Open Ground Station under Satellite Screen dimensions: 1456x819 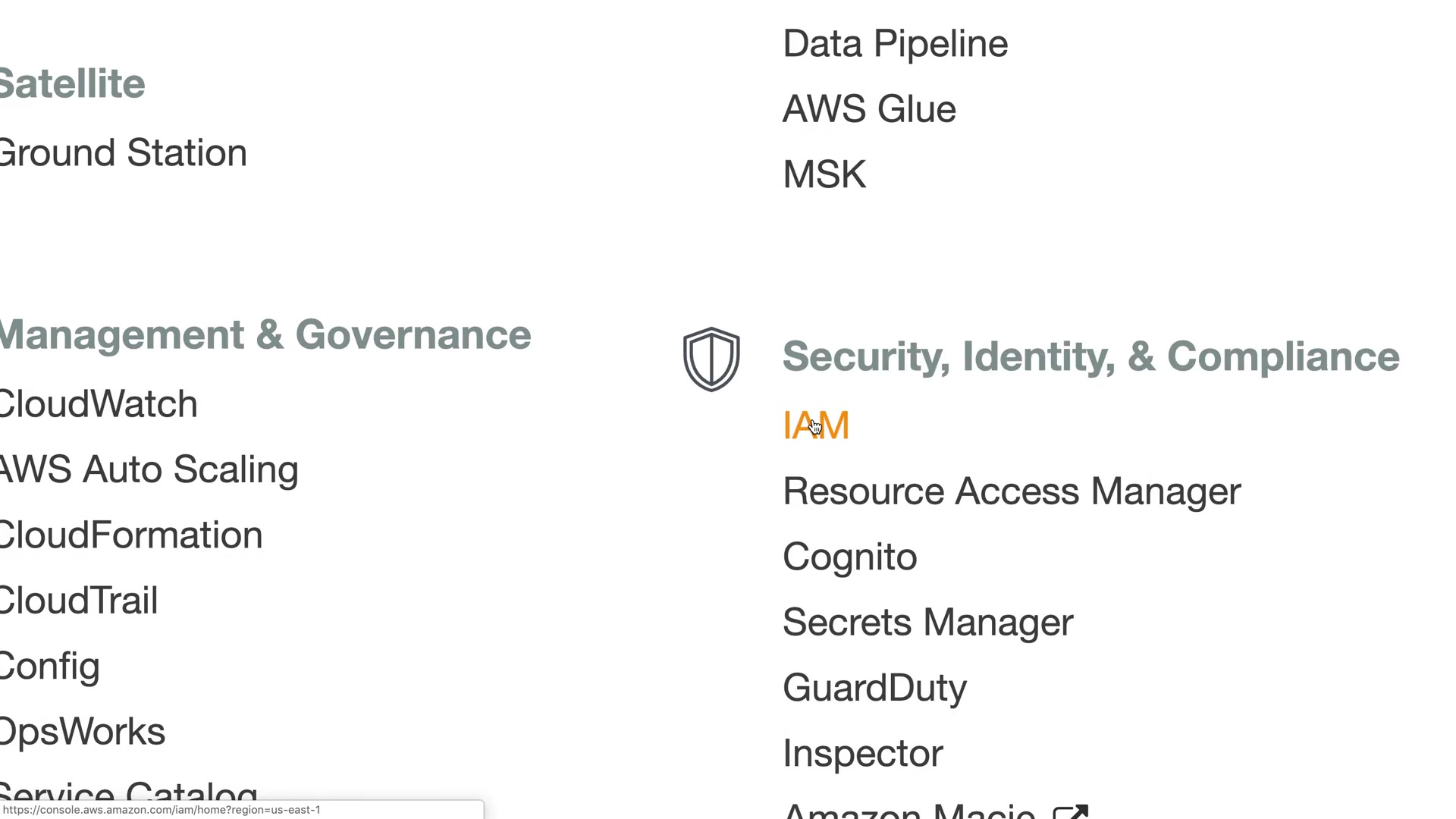(123, 153)
